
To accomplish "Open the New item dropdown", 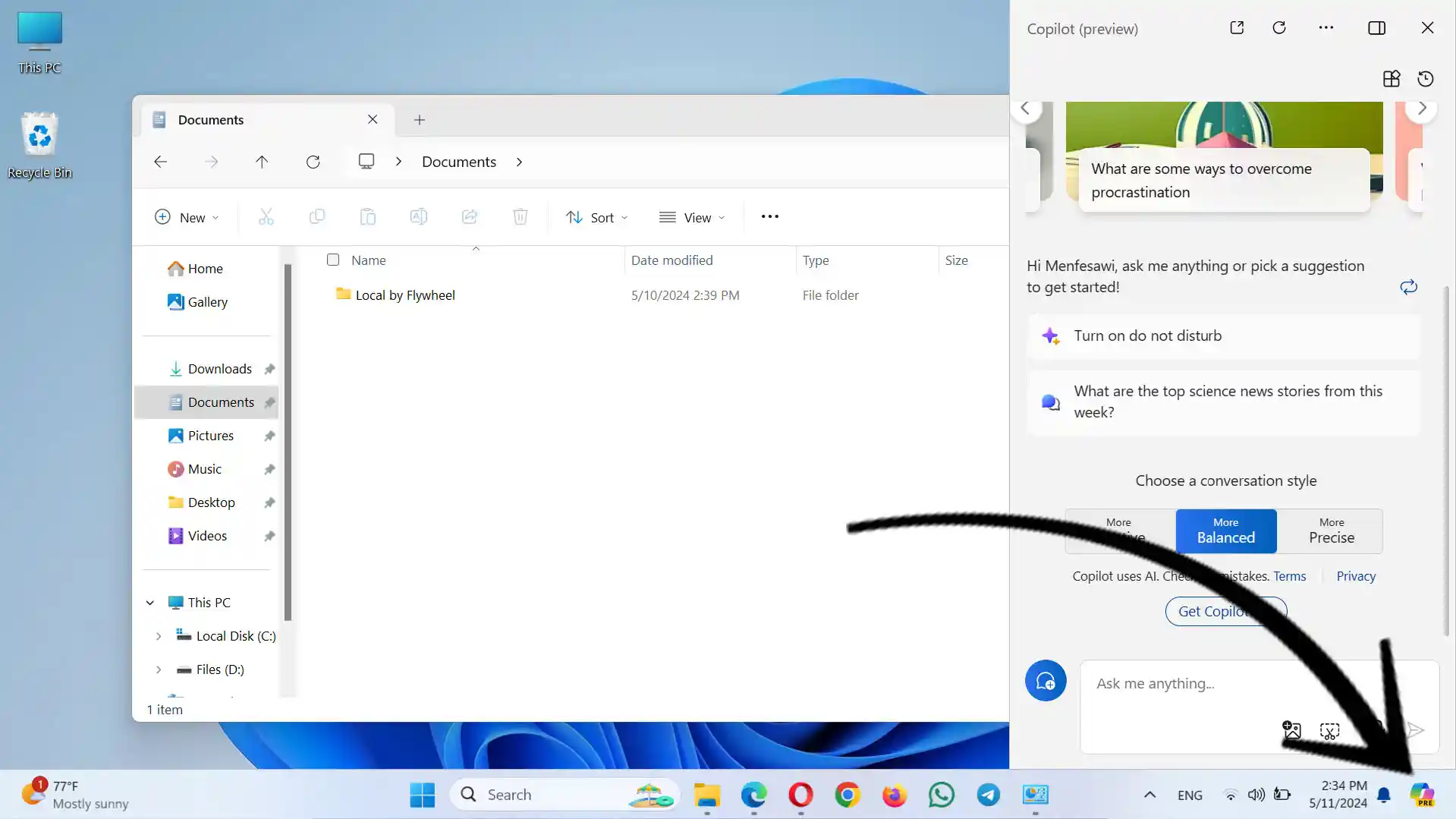I will [x=187, y=218].
